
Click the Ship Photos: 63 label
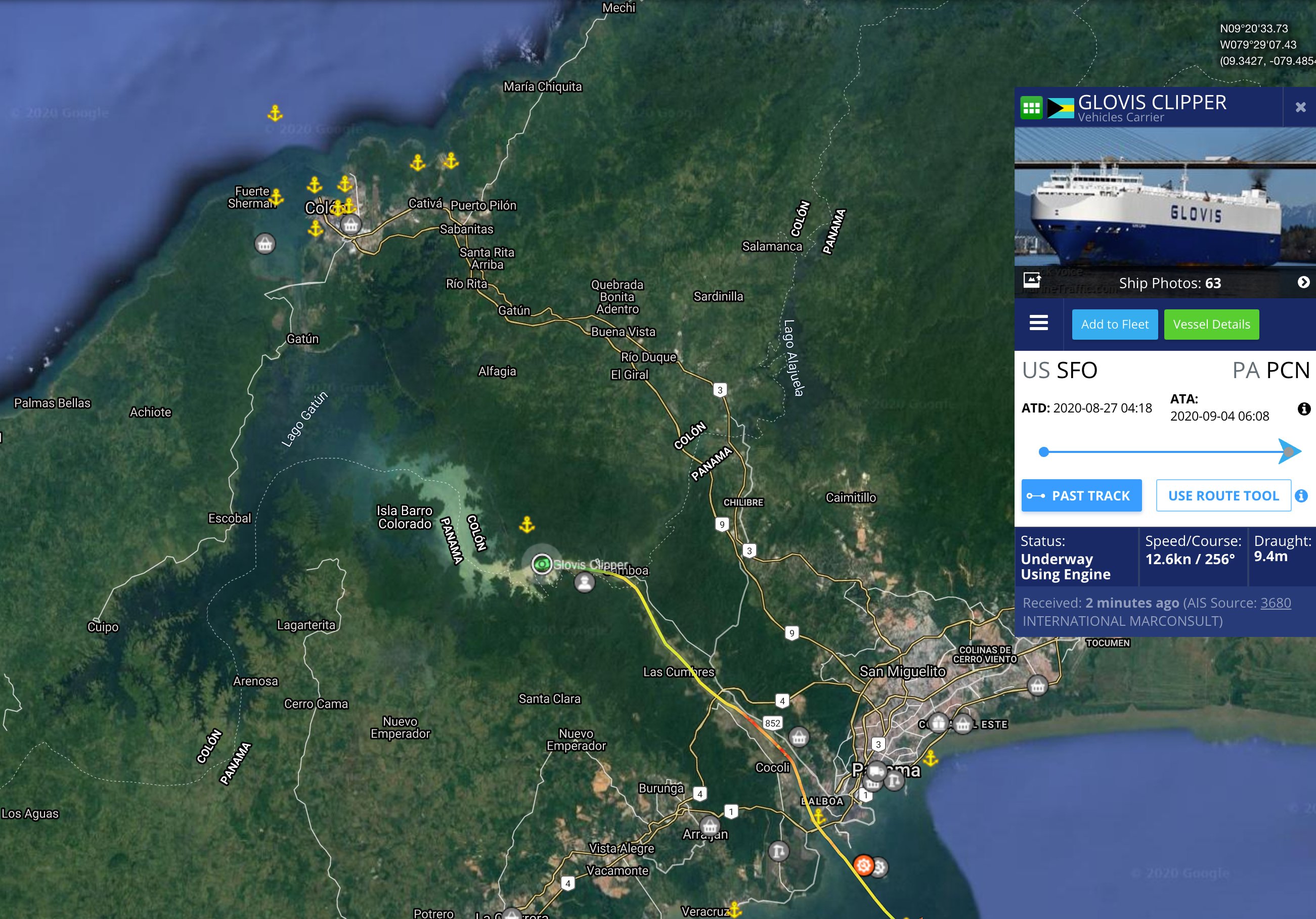pos(1170,283)
